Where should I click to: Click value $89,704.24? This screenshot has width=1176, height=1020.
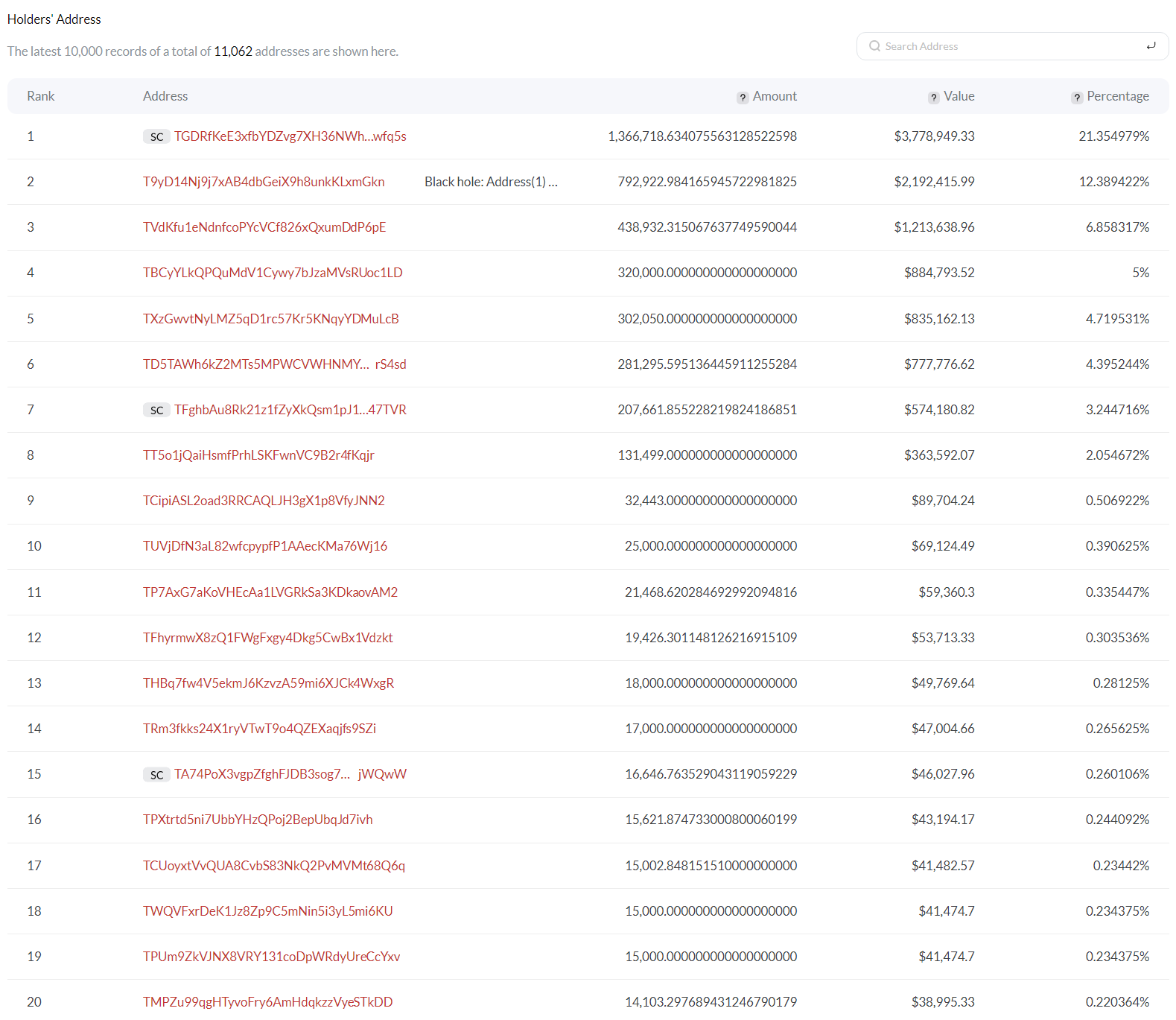click(x=943, y=501)
